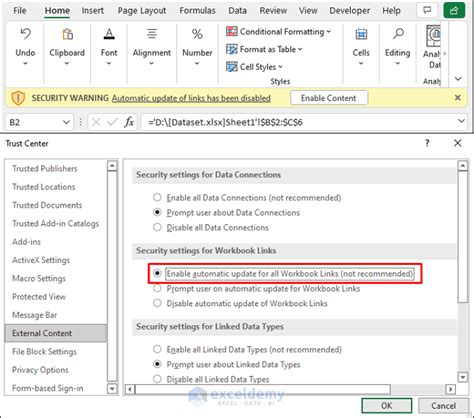Open the Alignment group icon
The image size is (474, 418).
click(x=152, y=34)
